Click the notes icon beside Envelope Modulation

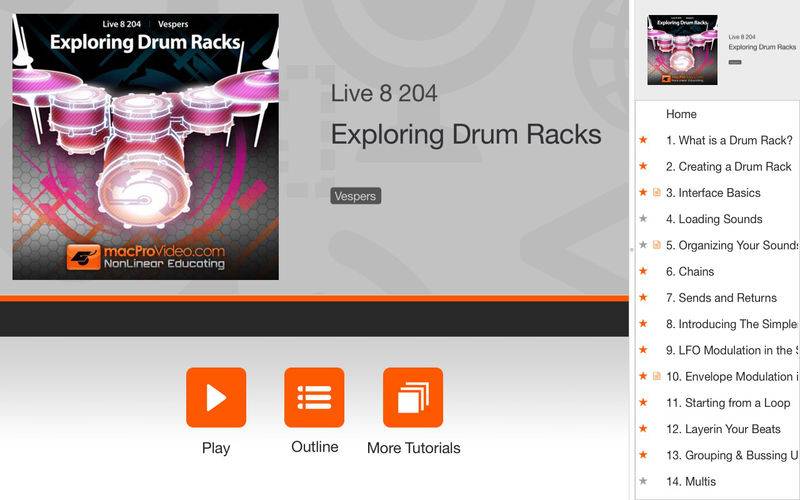point(657,376)
